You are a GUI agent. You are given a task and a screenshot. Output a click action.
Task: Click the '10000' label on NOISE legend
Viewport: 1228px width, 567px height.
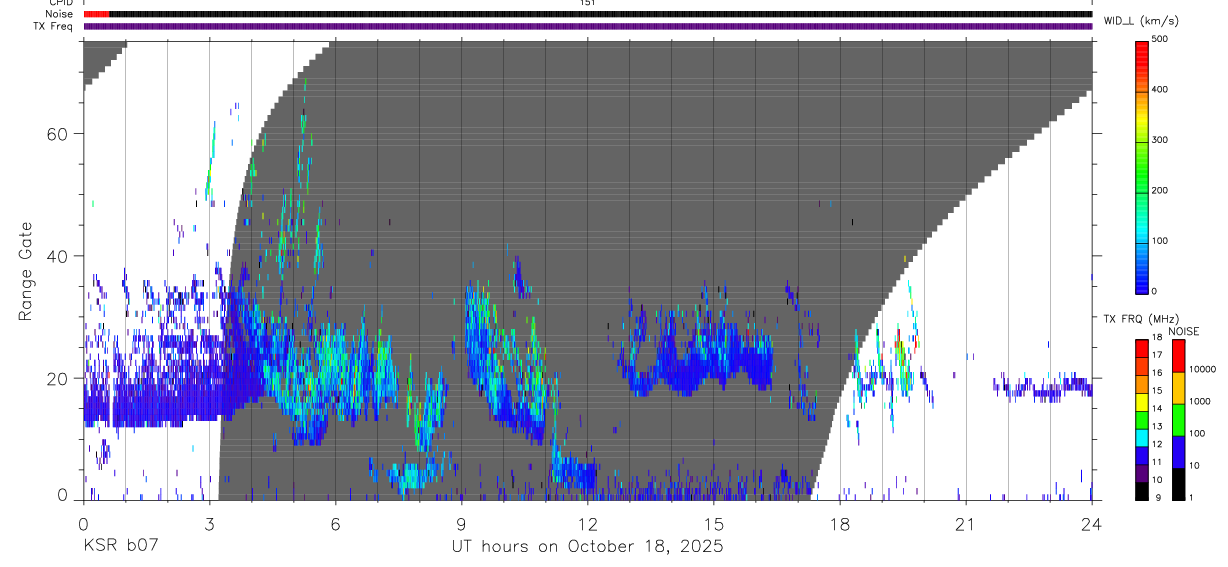click(x=1202, y=370)
